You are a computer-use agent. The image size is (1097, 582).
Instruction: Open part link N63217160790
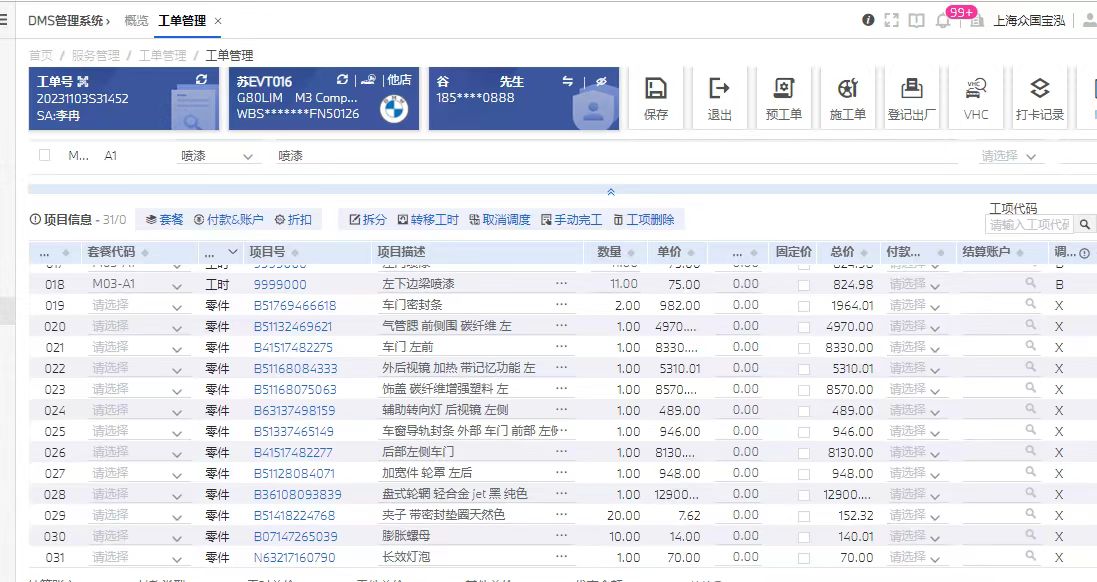point(294,558)
